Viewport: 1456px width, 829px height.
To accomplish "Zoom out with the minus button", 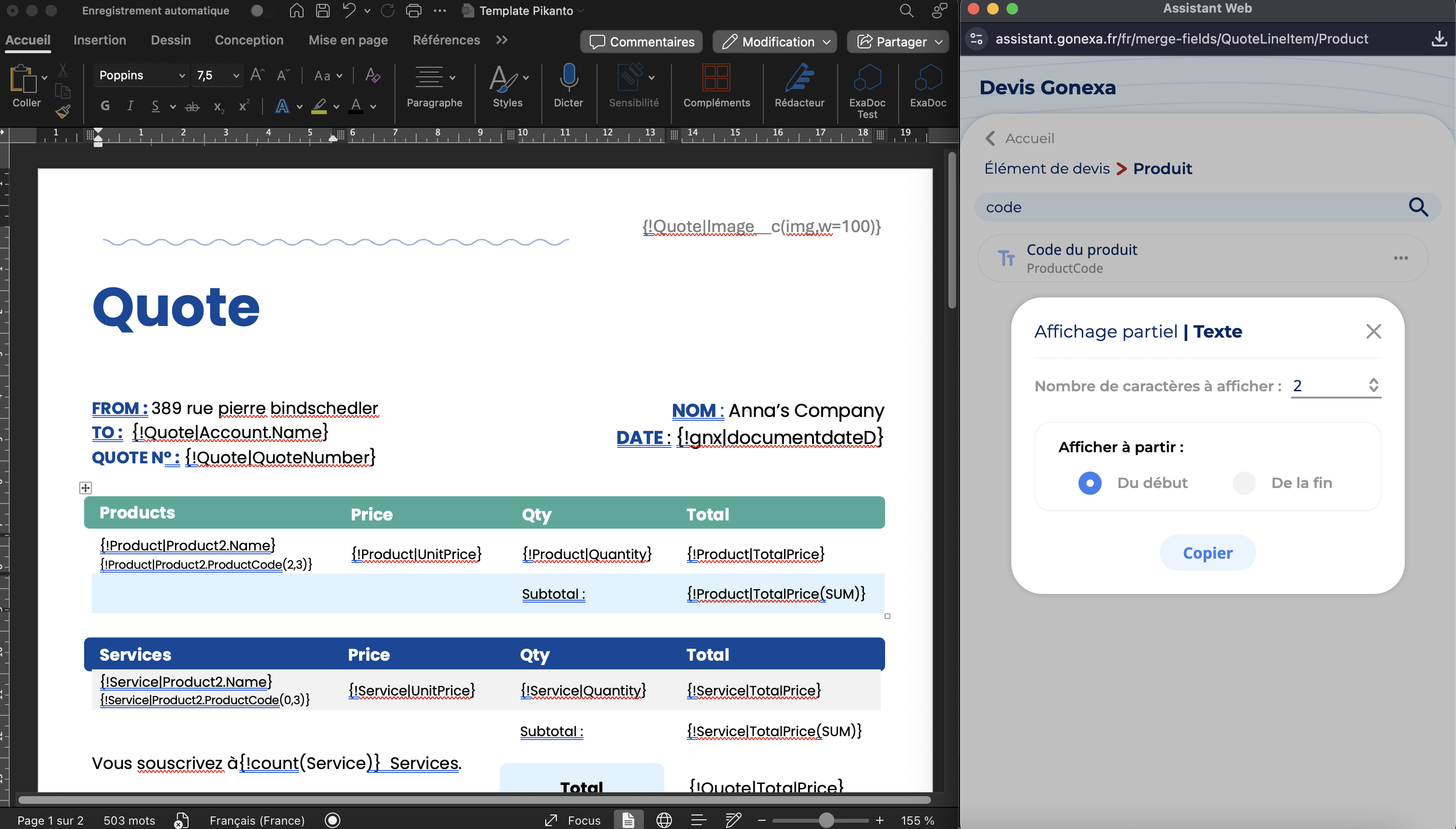I will click(x=761, y=820).
